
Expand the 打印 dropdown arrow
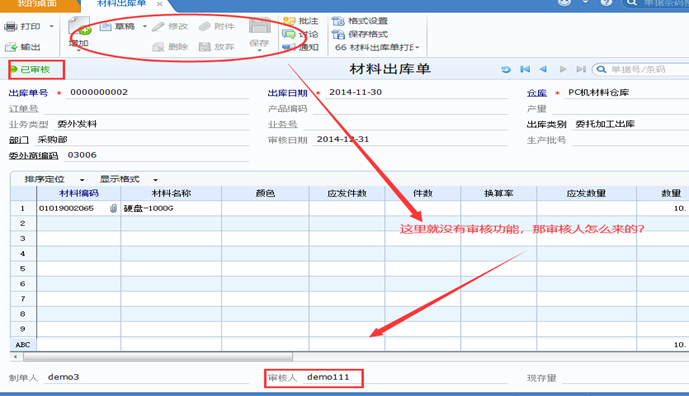click(51, 26)
